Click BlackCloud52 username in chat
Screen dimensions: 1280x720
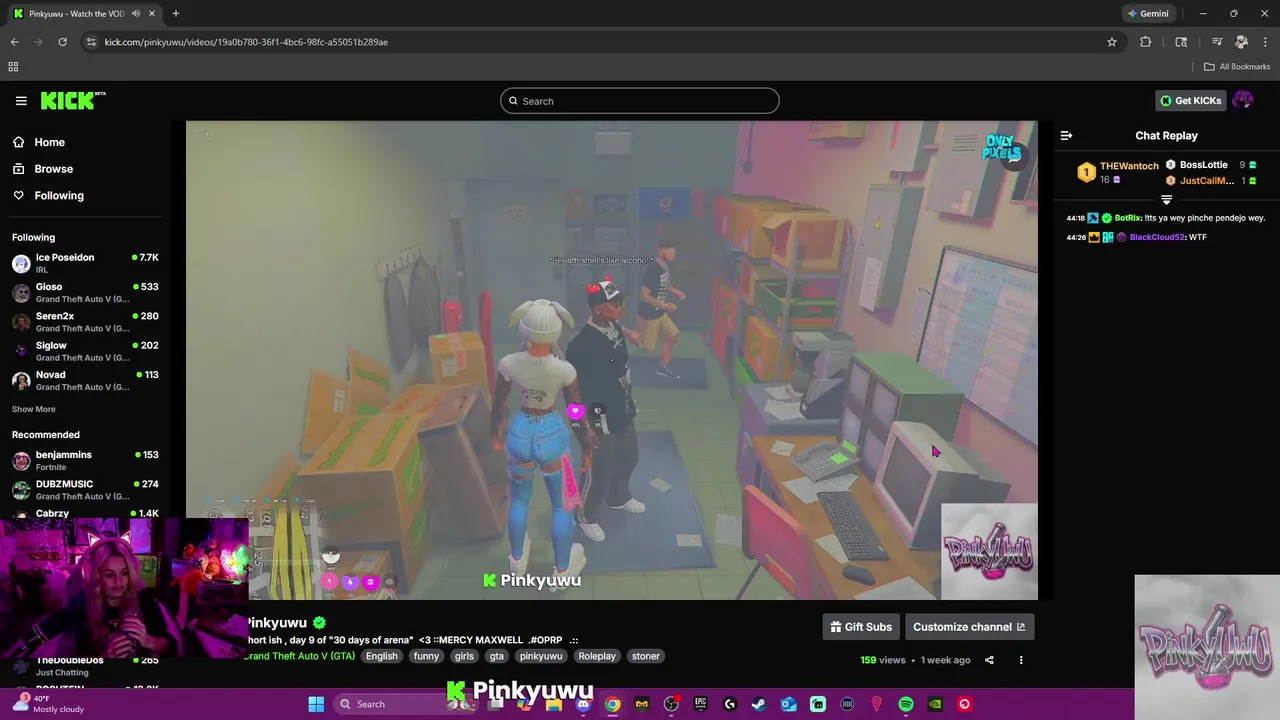pos(1157,238)
